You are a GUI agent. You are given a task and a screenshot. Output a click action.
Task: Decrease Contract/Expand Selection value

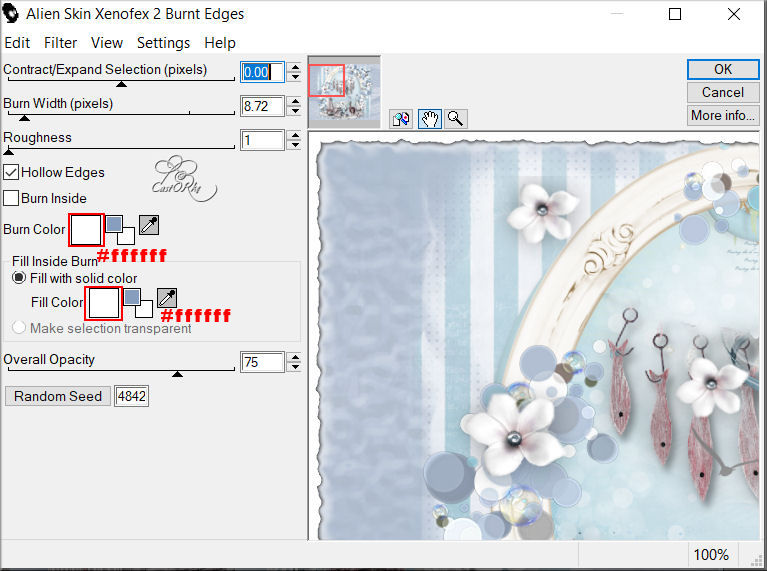(x=294, y=77)
